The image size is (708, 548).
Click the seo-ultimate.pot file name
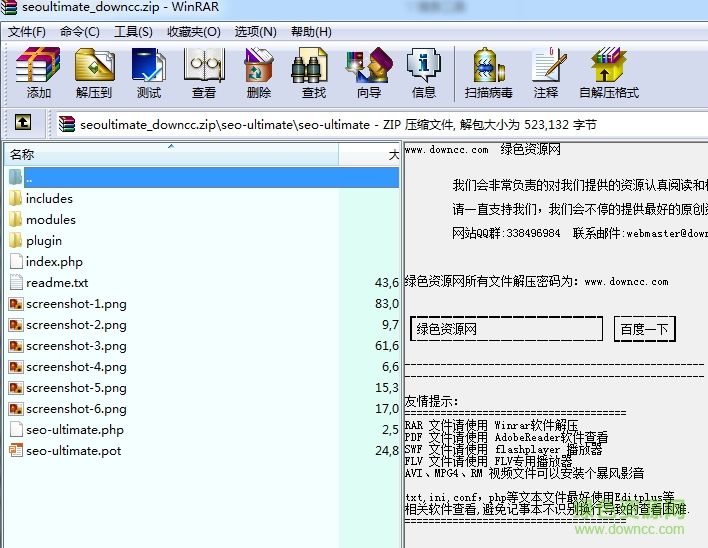tap(74, 450)
